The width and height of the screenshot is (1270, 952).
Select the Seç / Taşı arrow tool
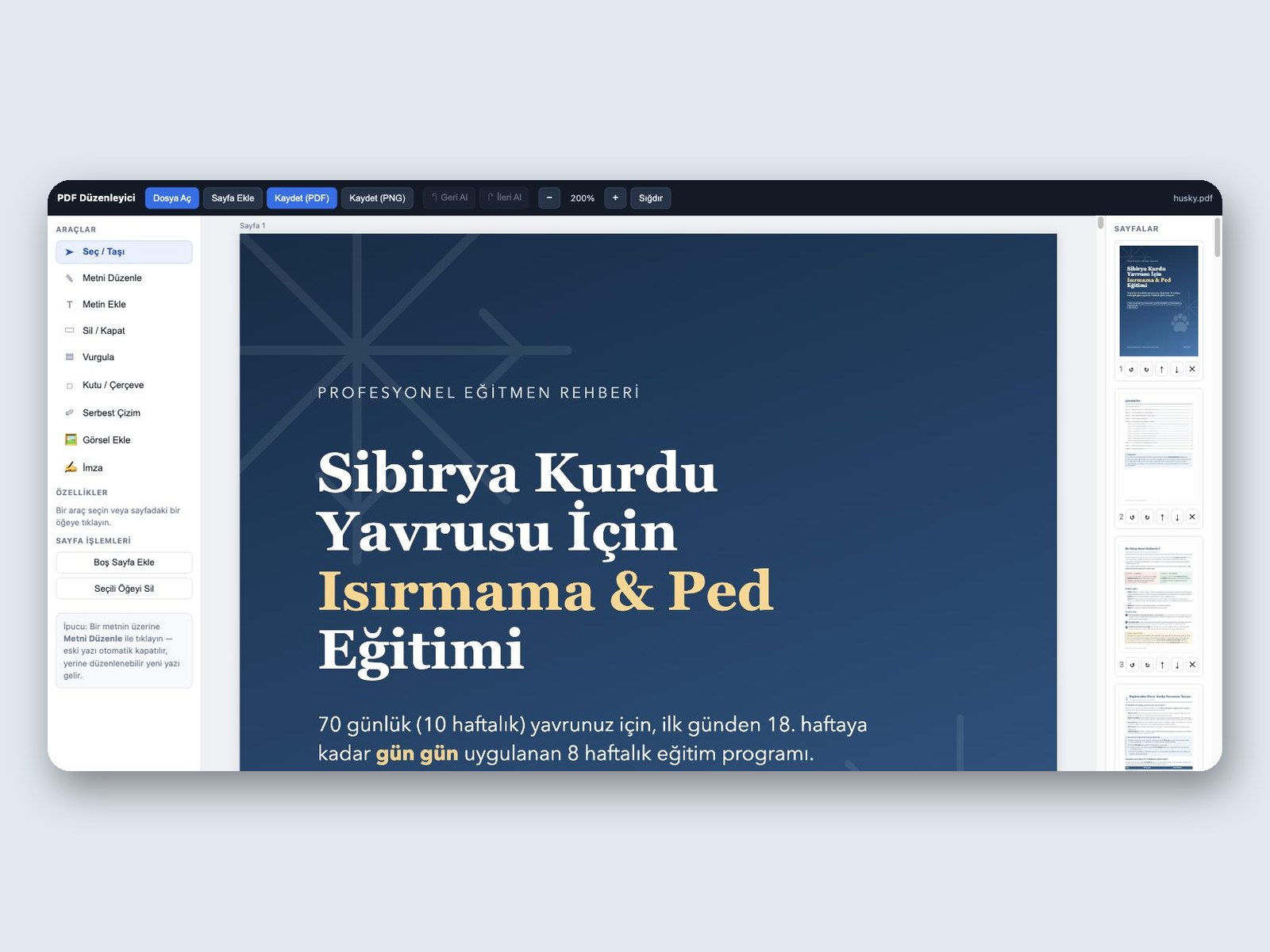[x=124, y=251]
